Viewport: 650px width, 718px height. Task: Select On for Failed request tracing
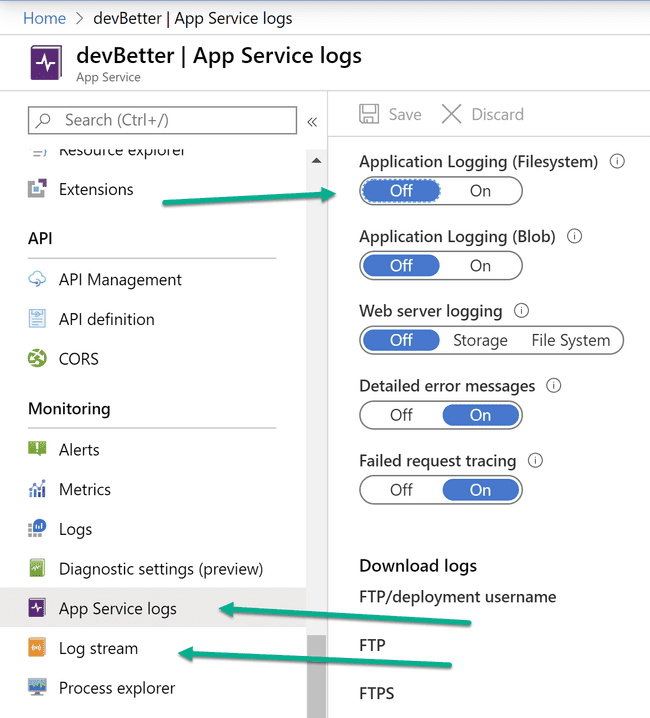coord(480,490)
